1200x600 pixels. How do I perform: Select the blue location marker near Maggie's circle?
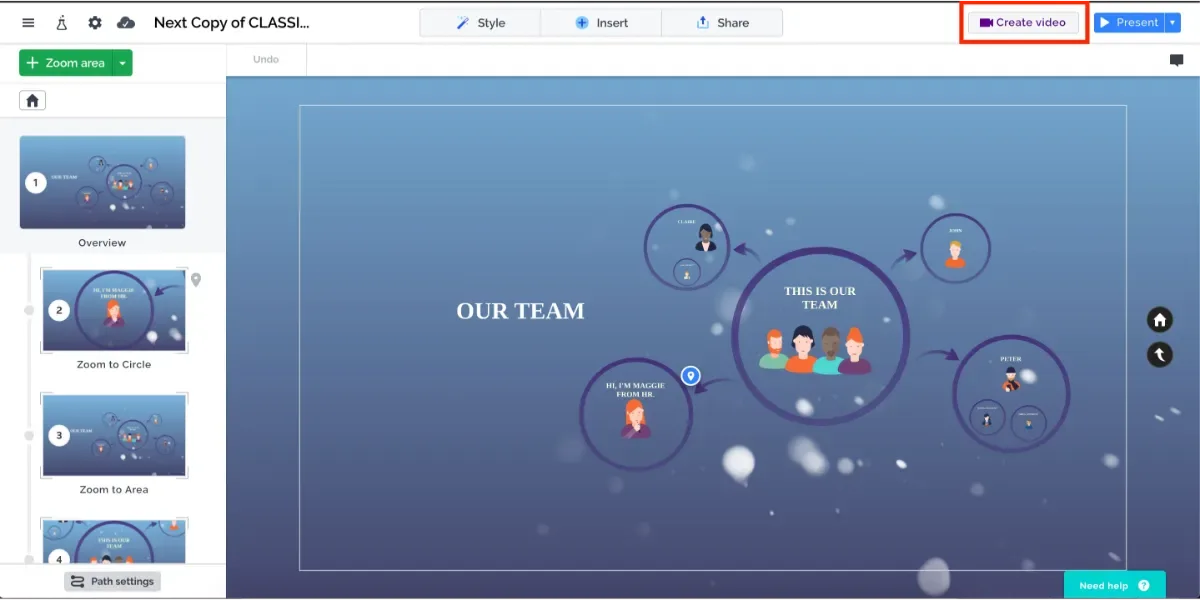click(688, 376)
